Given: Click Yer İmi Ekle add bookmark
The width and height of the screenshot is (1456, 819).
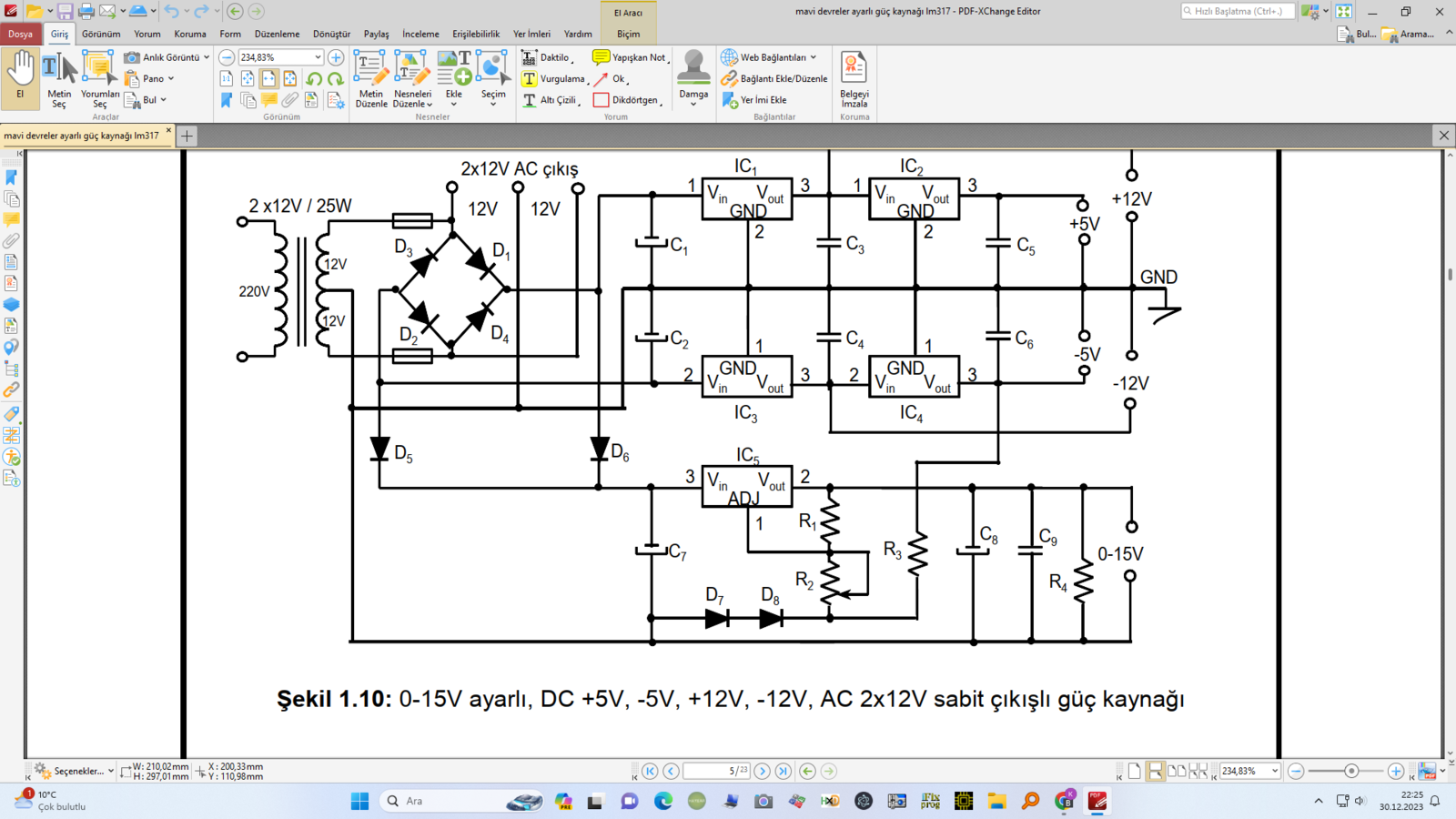Looking at the screenshot, I should pos(754,100).
